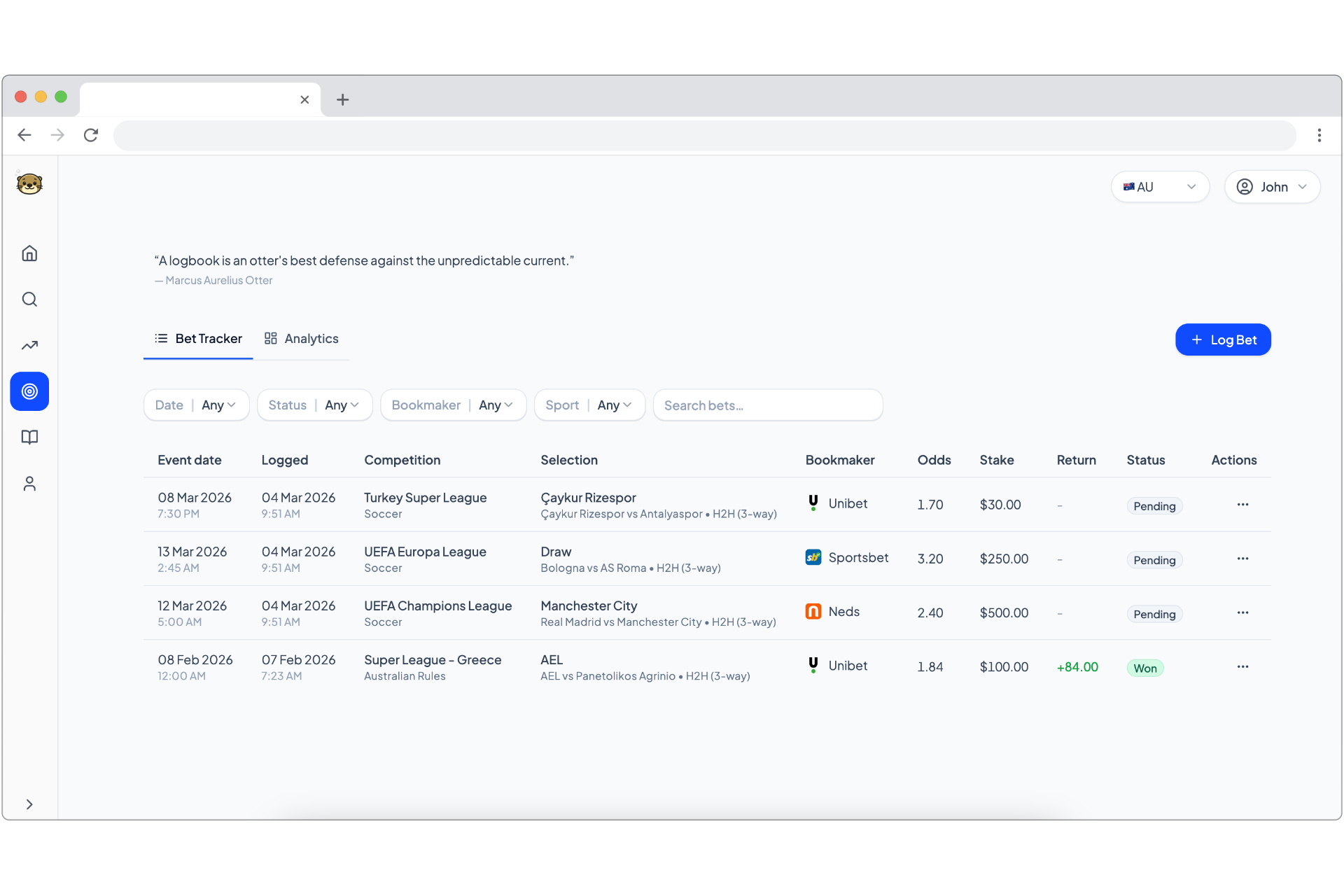Click the Log Bet button

tap(1223, 339)
